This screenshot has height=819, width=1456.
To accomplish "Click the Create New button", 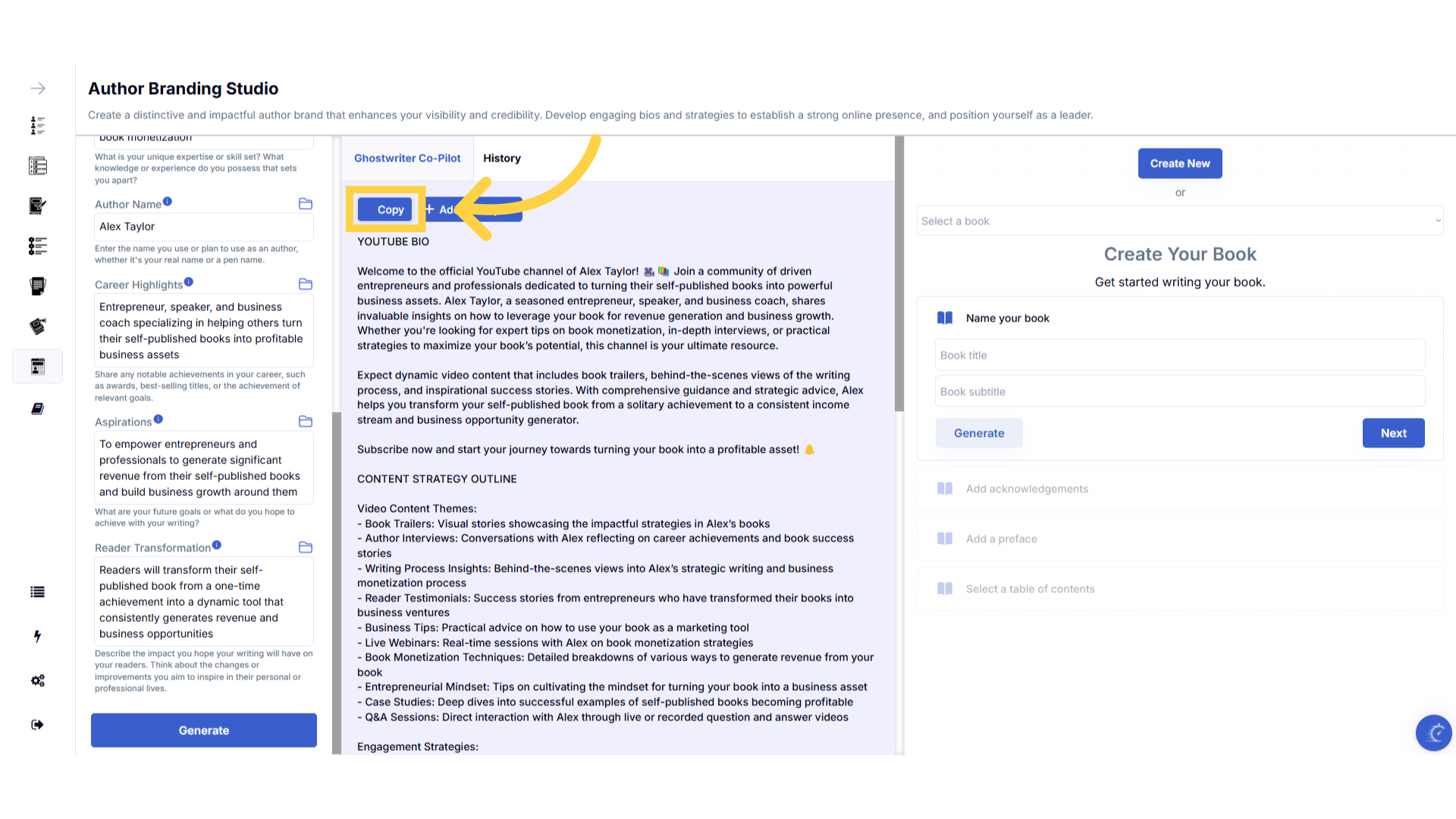I will (x=1179, y=164).
